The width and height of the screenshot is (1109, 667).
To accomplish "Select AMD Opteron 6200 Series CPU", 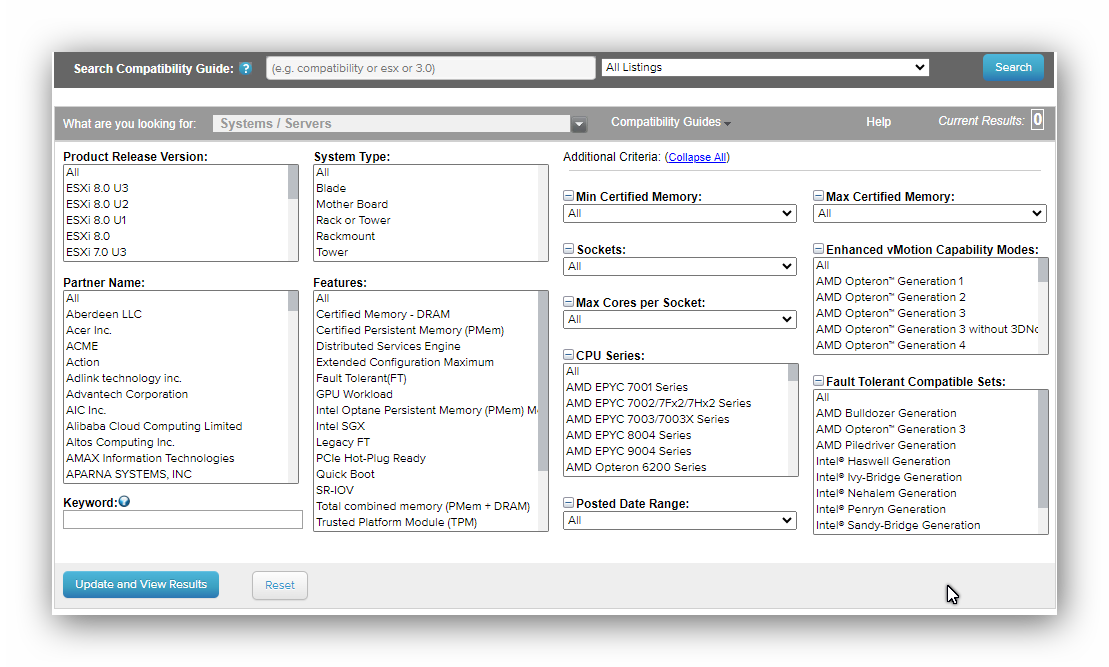I will pyautogui.click(x=636, y=468).
